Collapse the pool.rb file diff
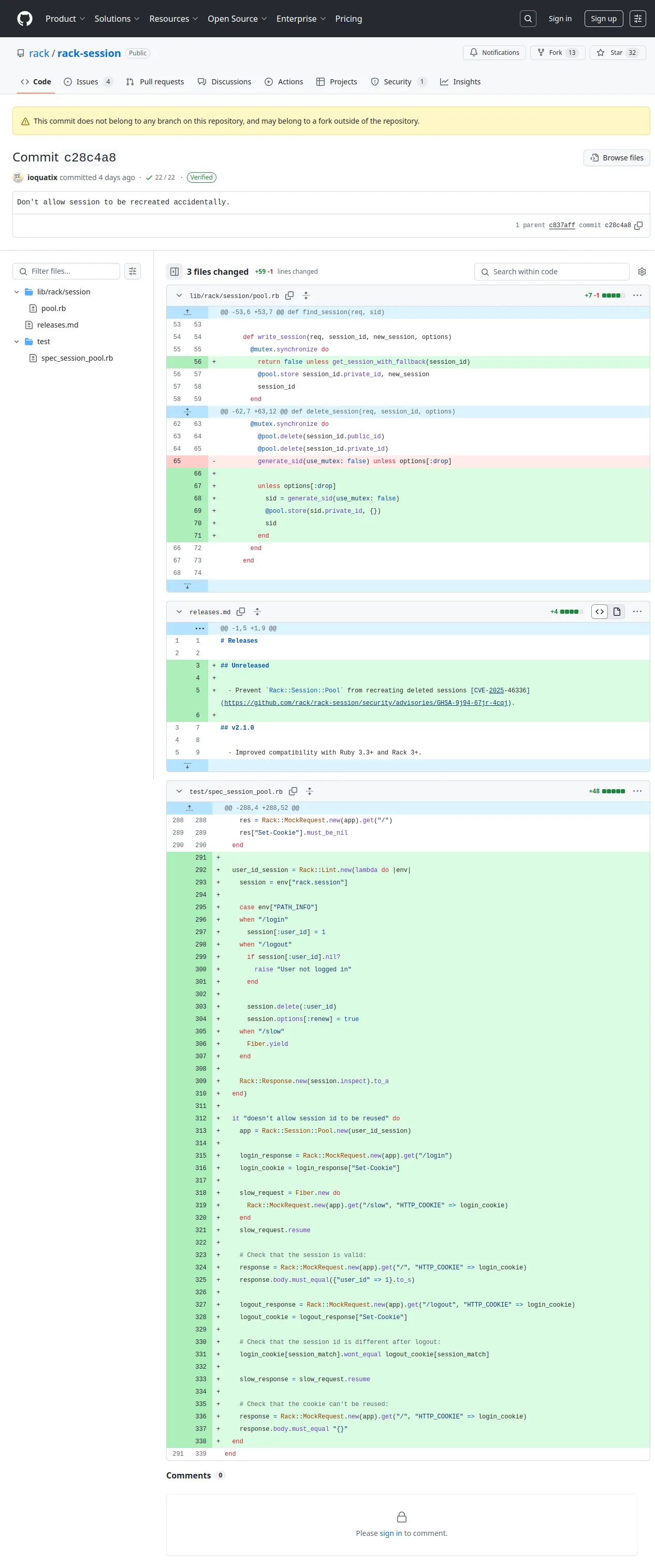 pyautogui.click(x=179, y=295)
